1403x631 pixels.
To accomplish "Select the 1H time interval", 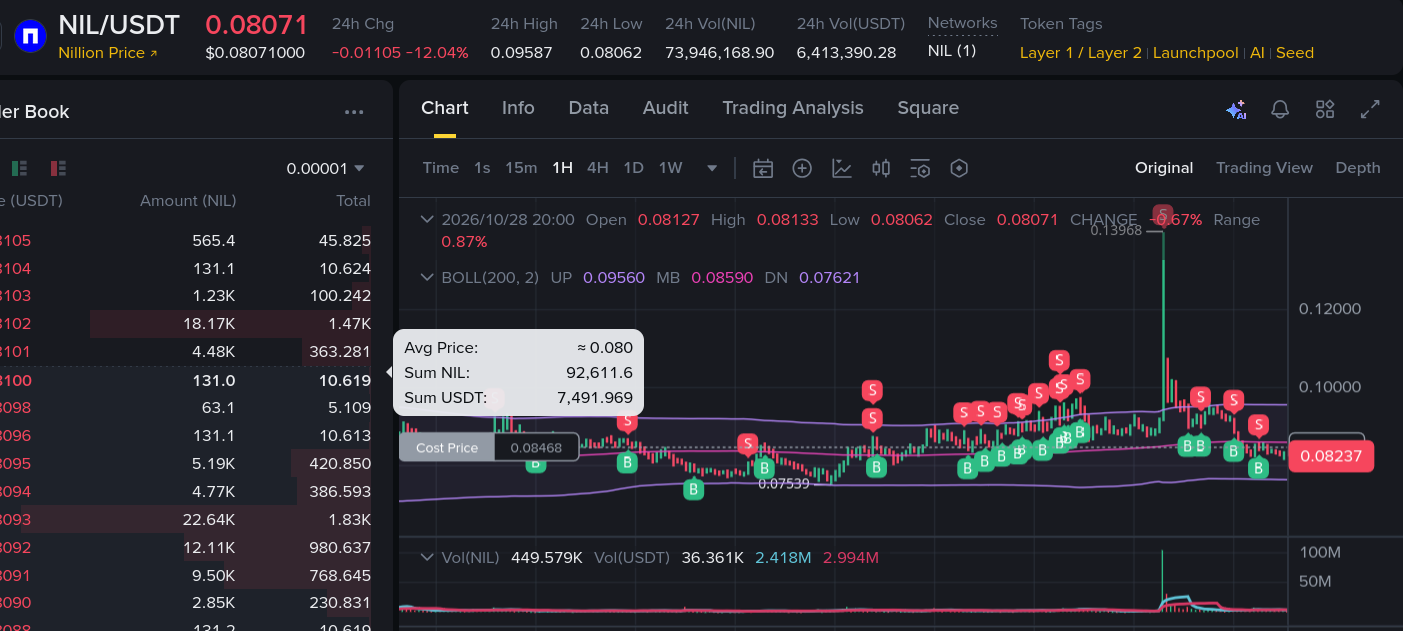I will pyautogui.click(x=563, y=168).
